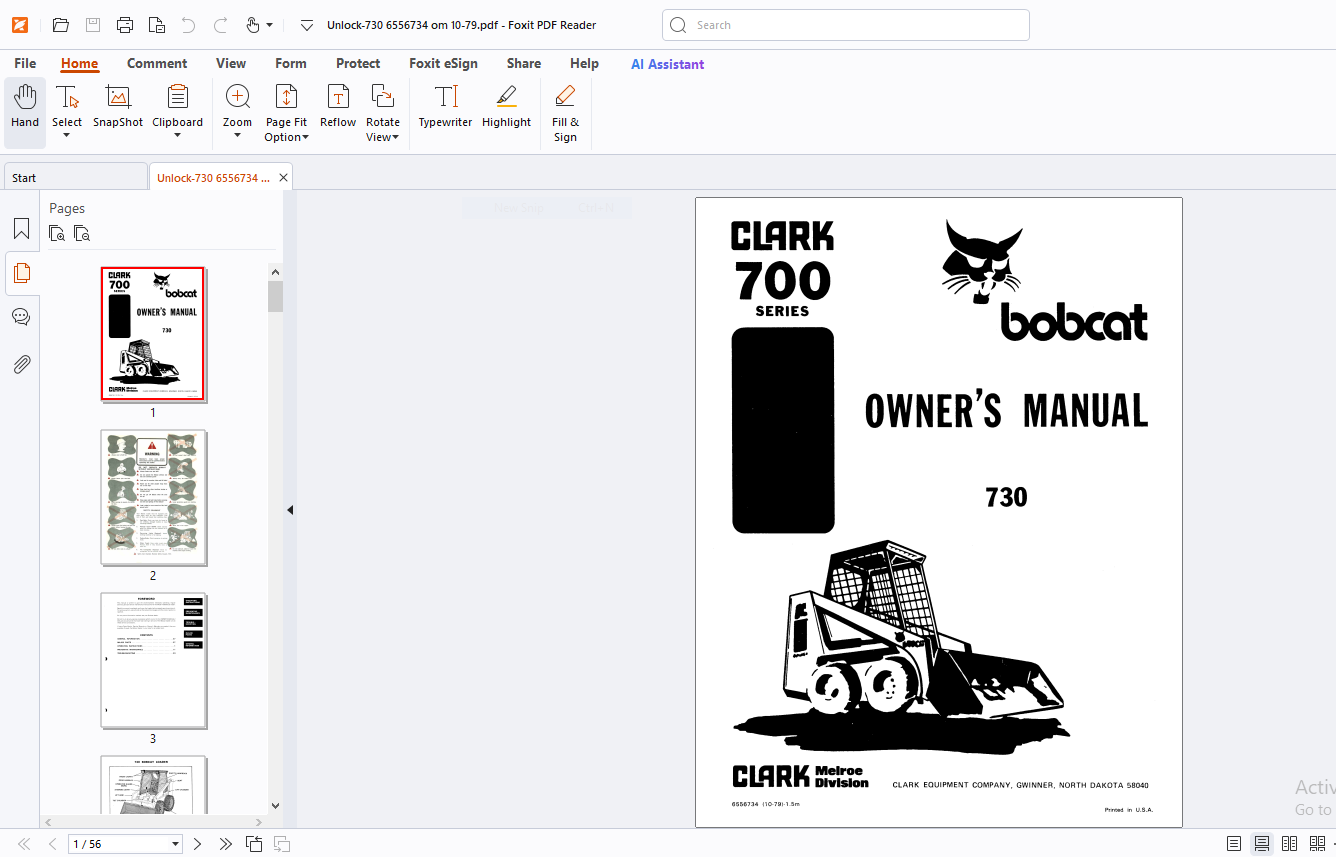Expand the Clipboard dropdown arrow

coord(178,136)
